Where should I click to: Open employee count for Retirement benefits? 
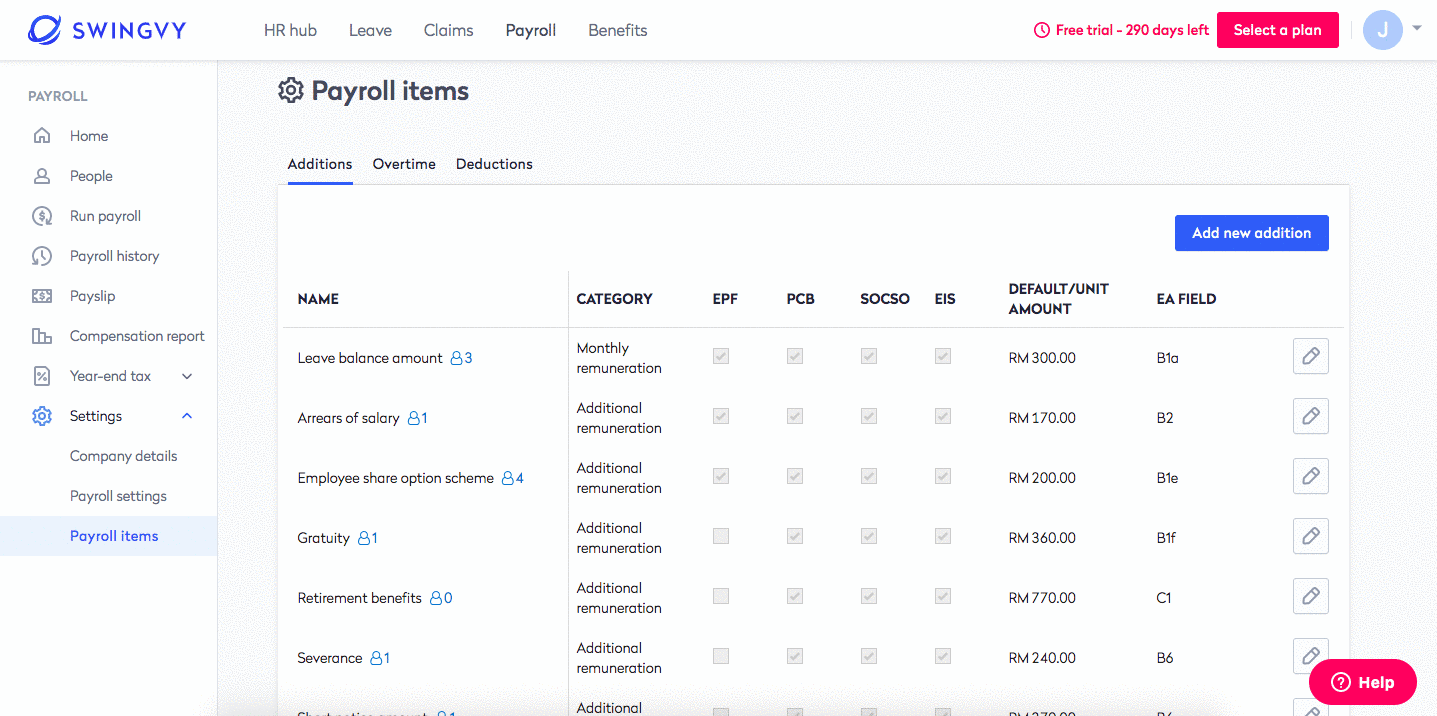[x=441, y=598]
